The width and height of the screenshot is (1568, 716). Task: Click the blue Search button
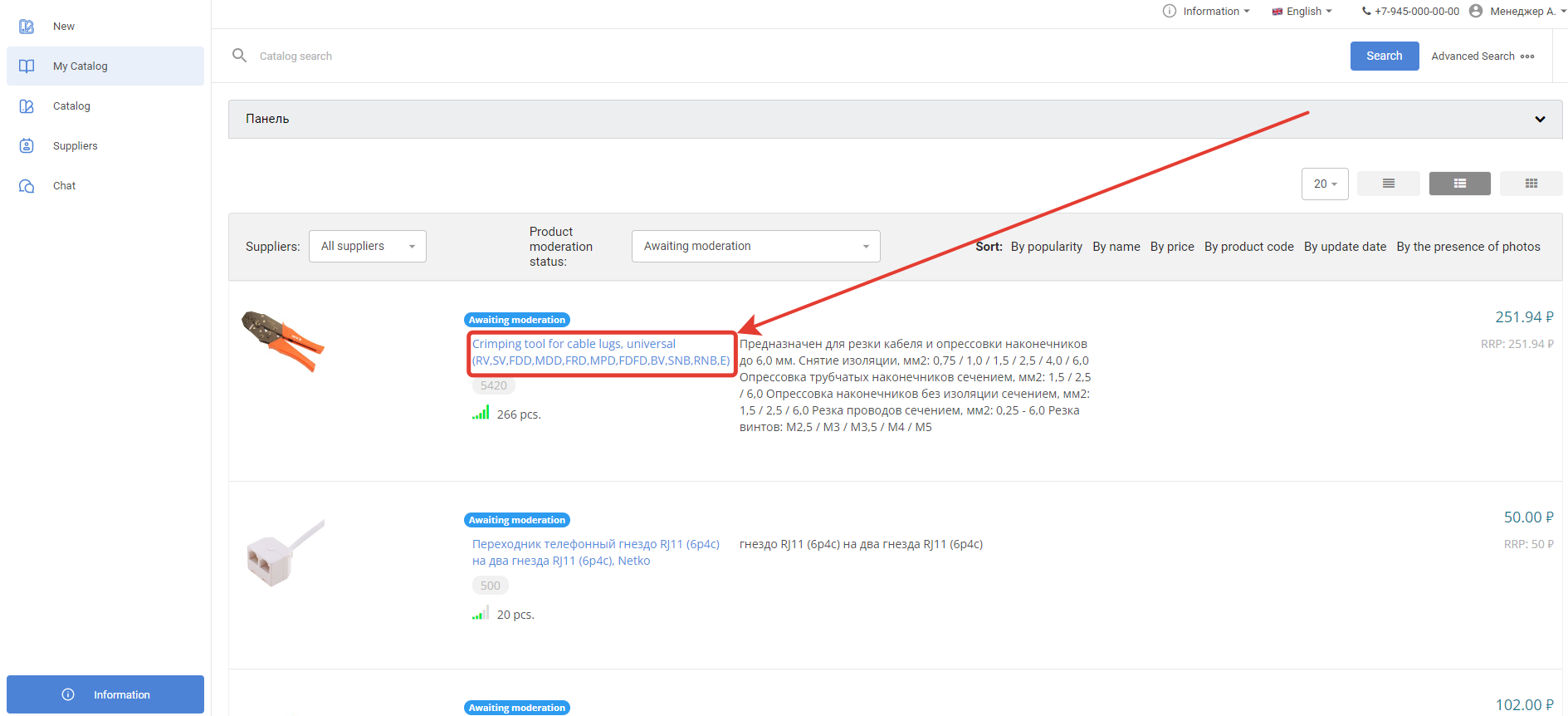[1385, 56]
